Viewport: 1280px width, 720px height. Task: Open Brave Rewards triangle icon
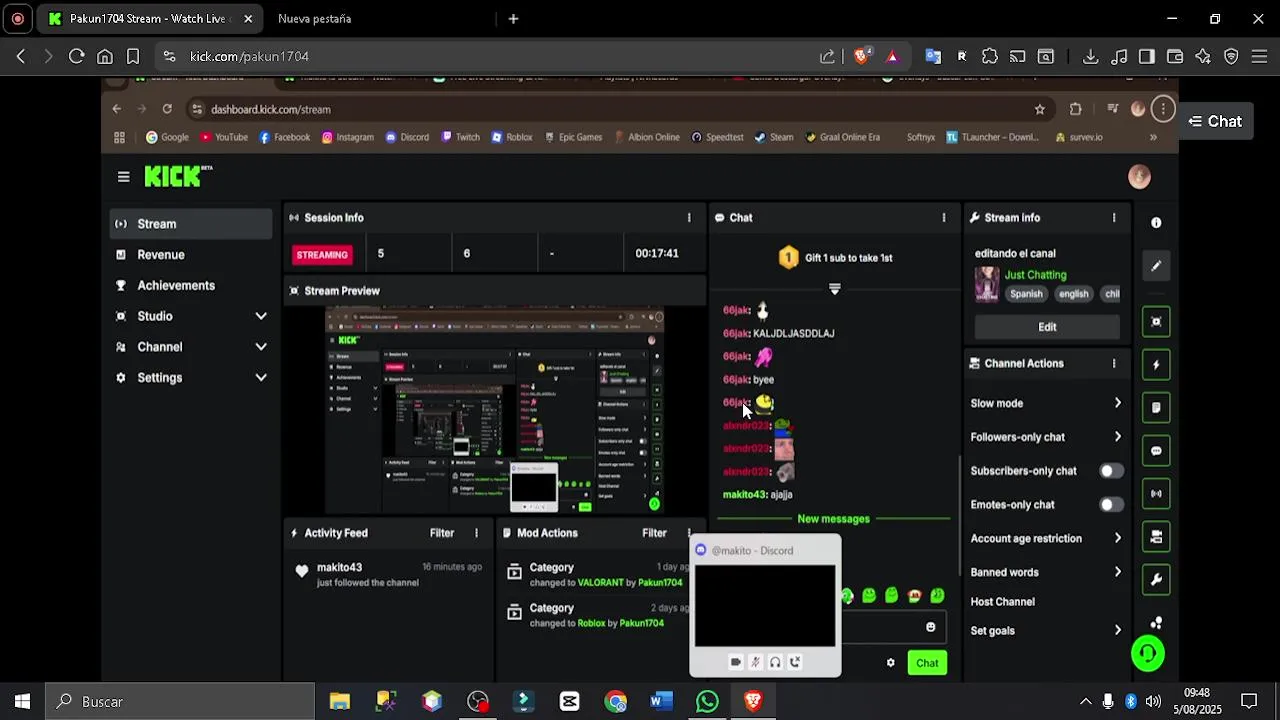click(892, 56)
